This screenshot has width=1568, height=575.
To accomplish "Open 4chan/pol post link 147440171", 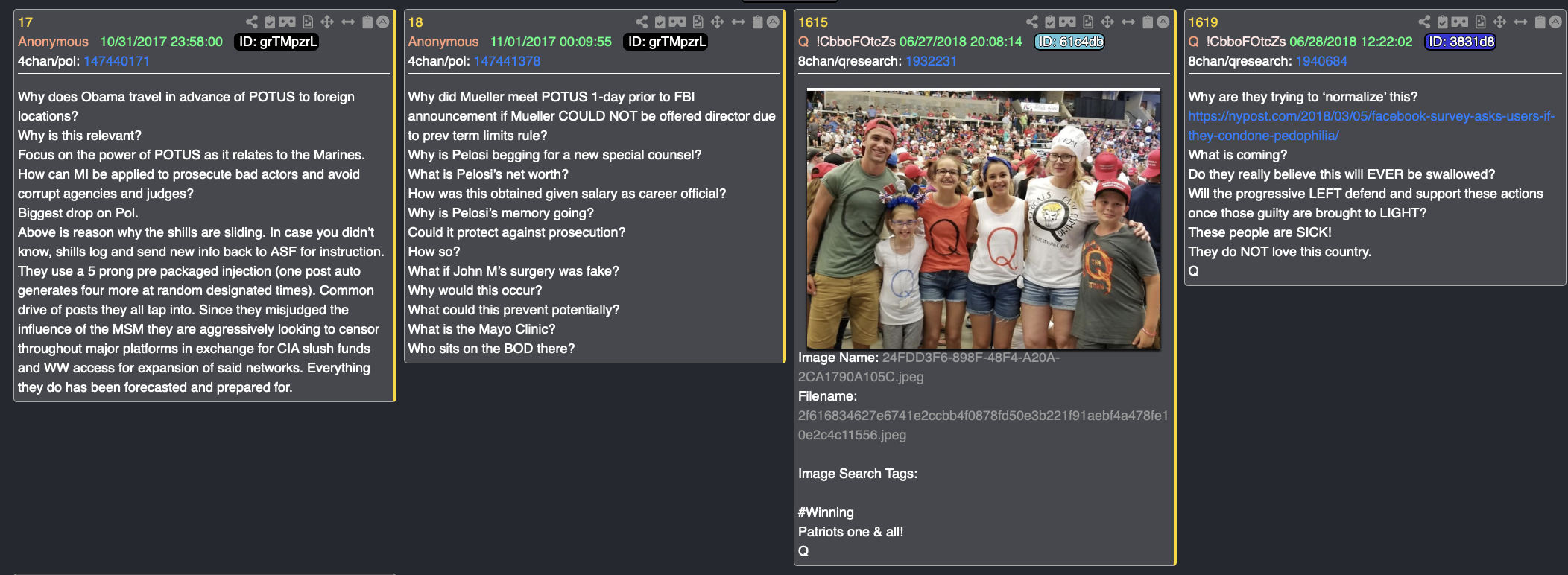I will 117,61.
